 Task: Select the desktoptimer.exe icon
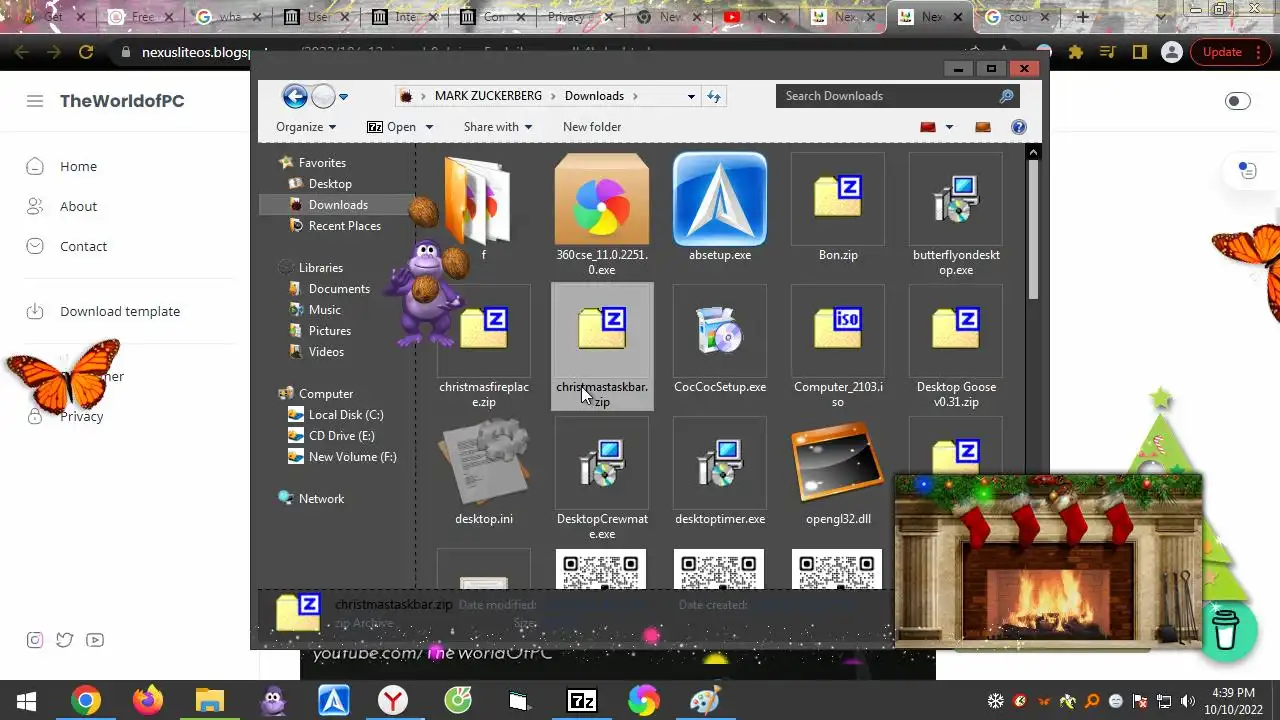tap(720, 463)
